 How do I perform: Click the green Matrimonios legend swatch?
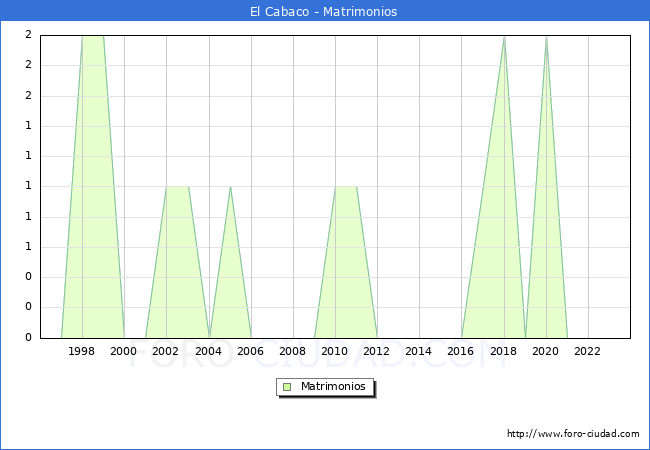tap(287, 387)
